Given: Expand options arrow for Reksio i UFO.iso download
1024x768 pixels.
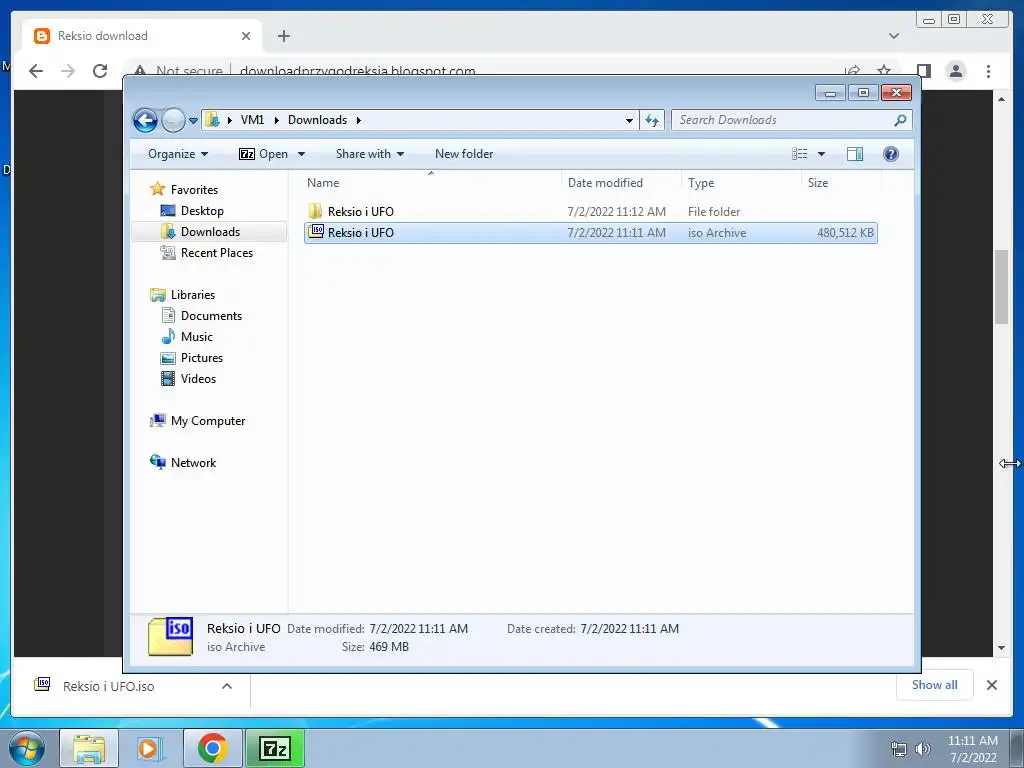Looking at the screenshot, I should (x=227, y=686).
